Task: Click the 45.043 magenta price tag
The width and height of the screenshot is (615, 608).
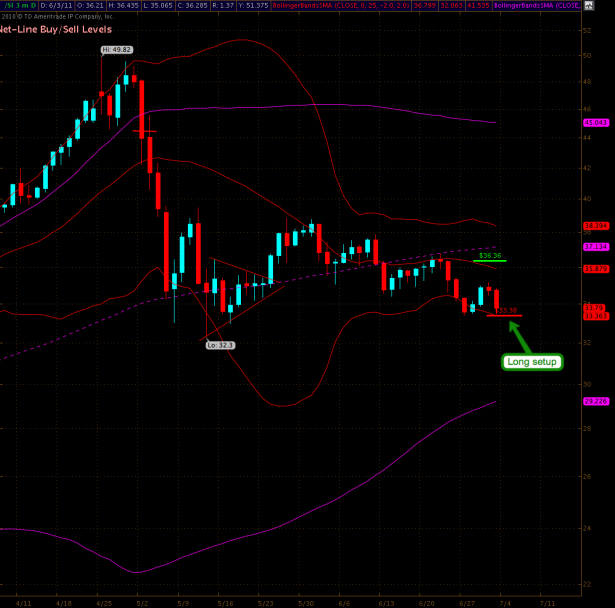Action: (x=596, y=122)
